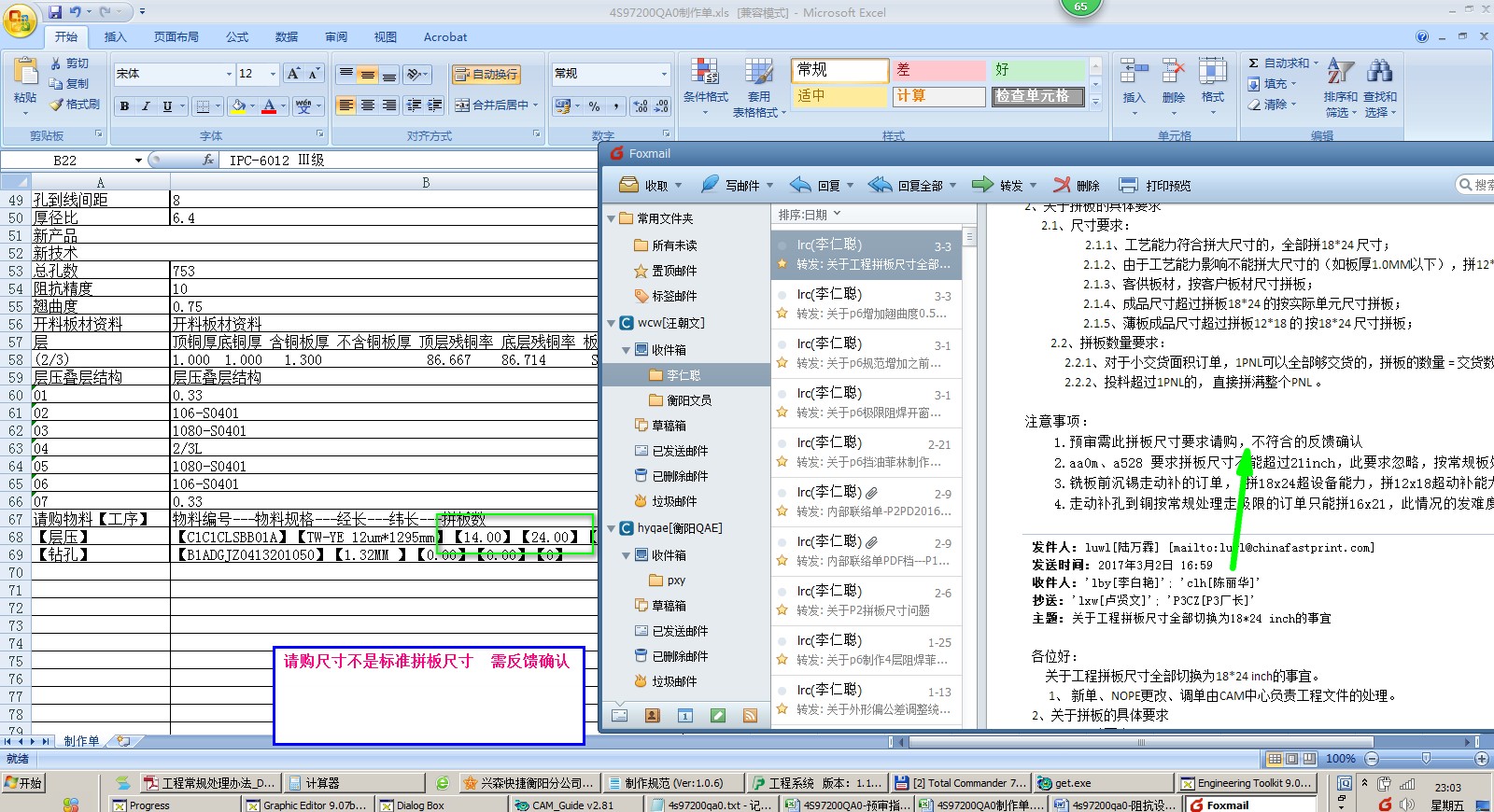
Task: Click the 检查单元格 cell style button
Action: tap(1036, 96)
